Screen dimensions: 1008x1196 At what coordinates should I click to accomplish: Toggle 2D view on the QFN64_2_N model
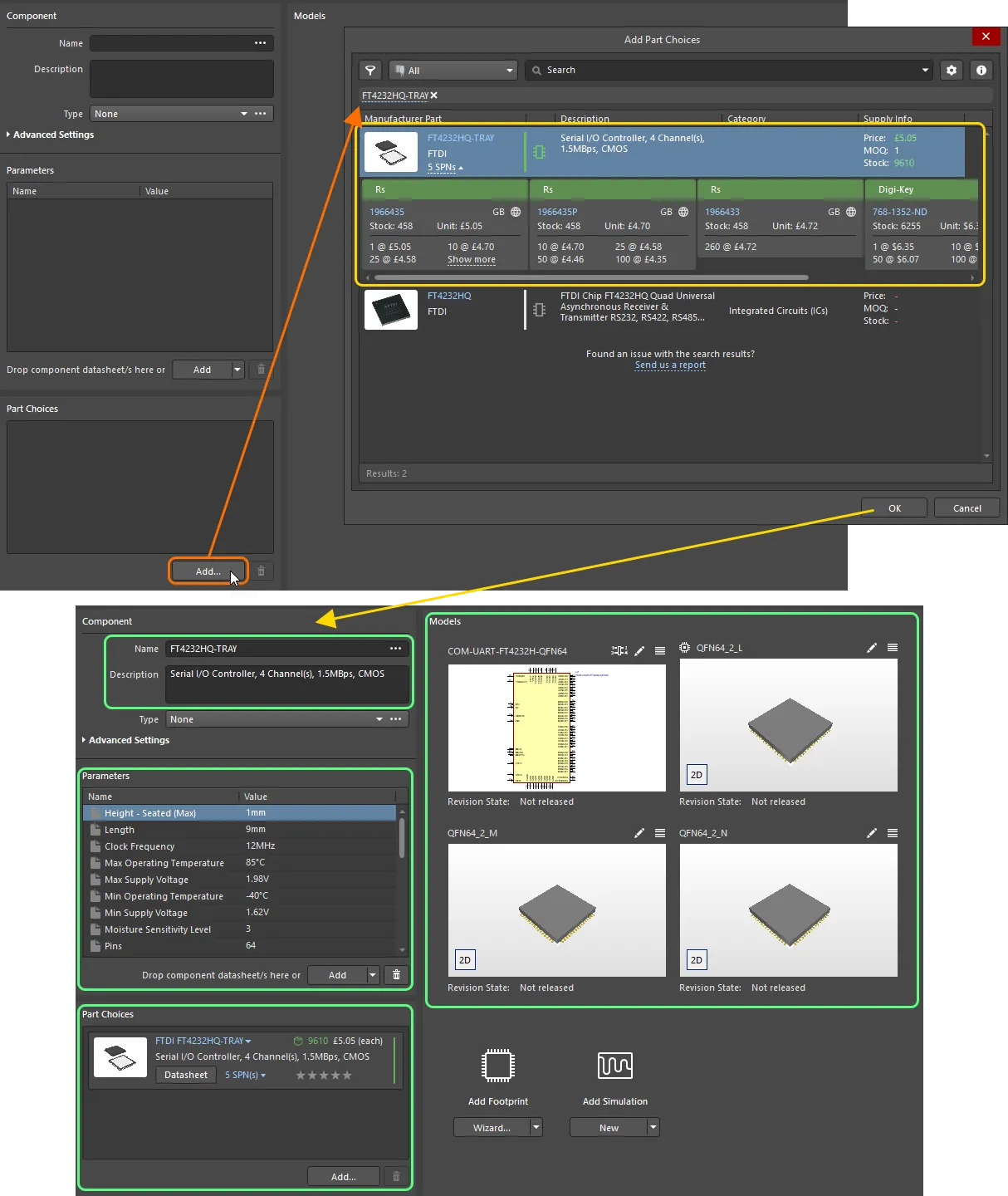[696, 959]
